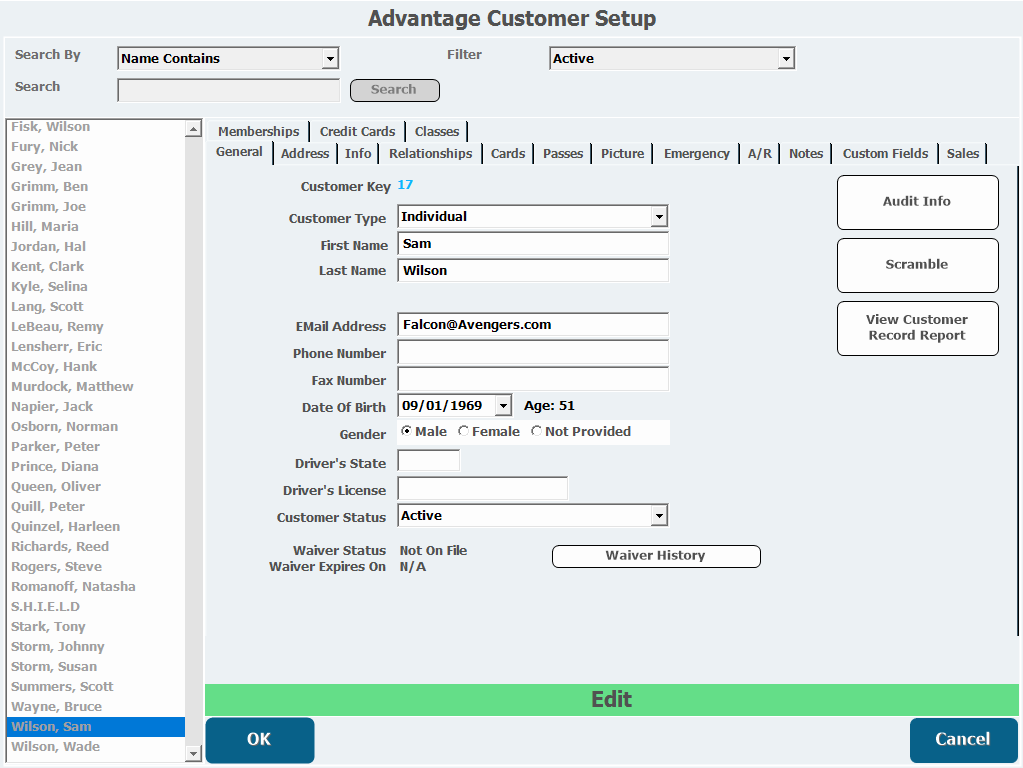Select customer Fury, Nick in list
Viewport: 1023px width, 768px height.
95,147
